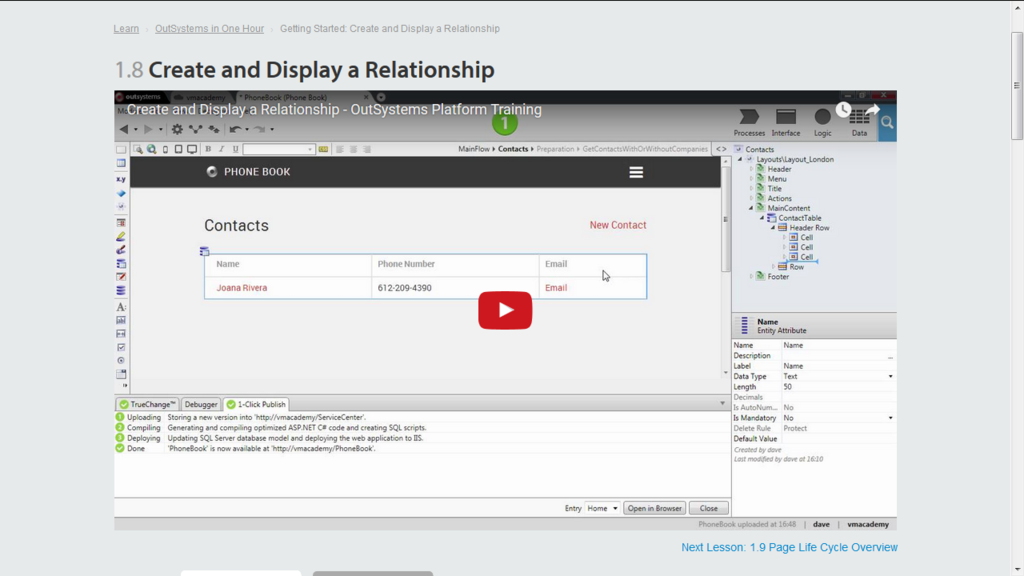Viewport: 1024px width, 576px height.
Task: Click the Undo arrow icon
Action: tap(235, 129)
